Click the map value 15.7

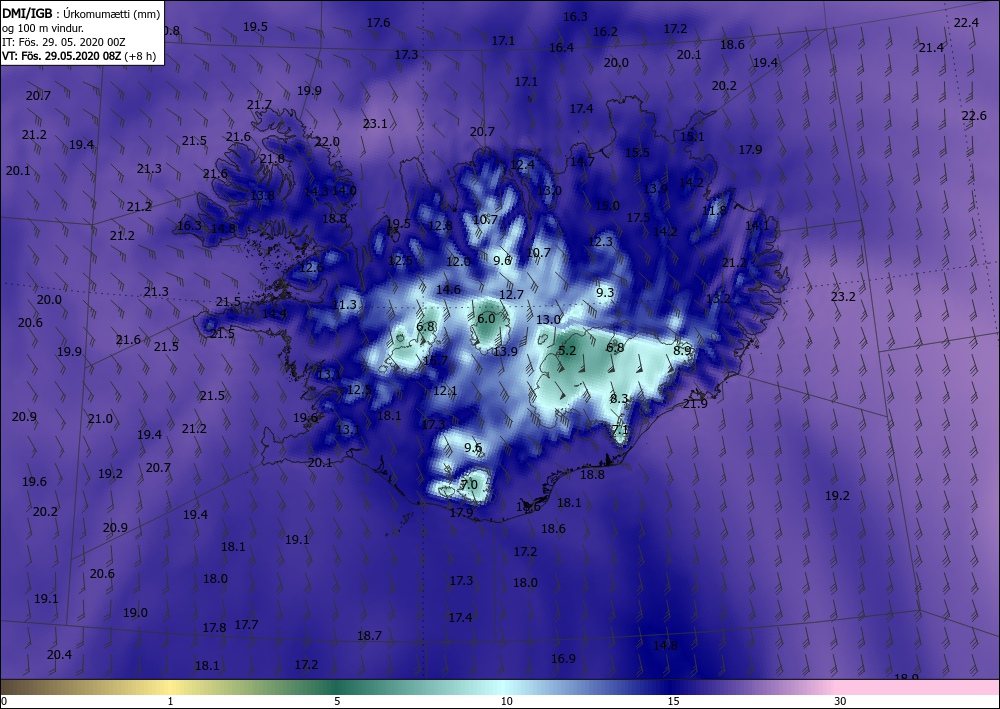coord(435,362)
